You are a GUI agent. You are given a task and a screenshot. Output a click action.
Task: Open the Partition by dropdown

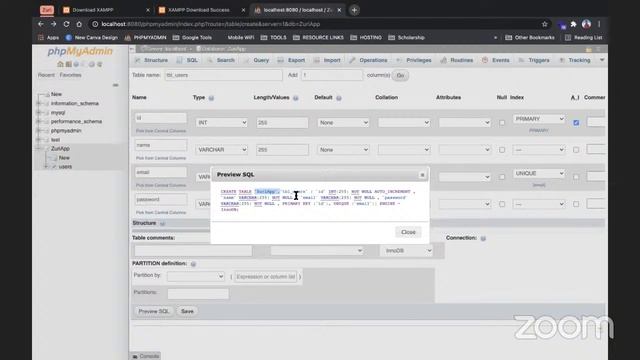(196, 276)
